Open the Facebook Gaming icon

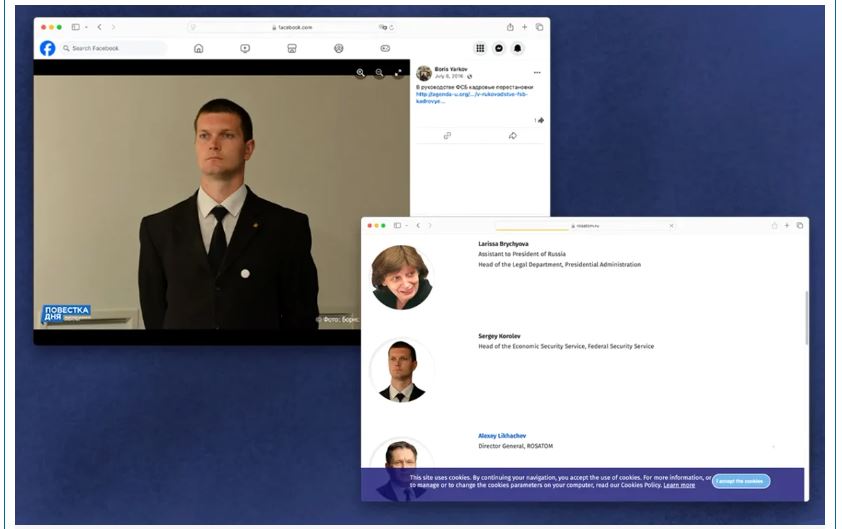(x=385, y=48)
